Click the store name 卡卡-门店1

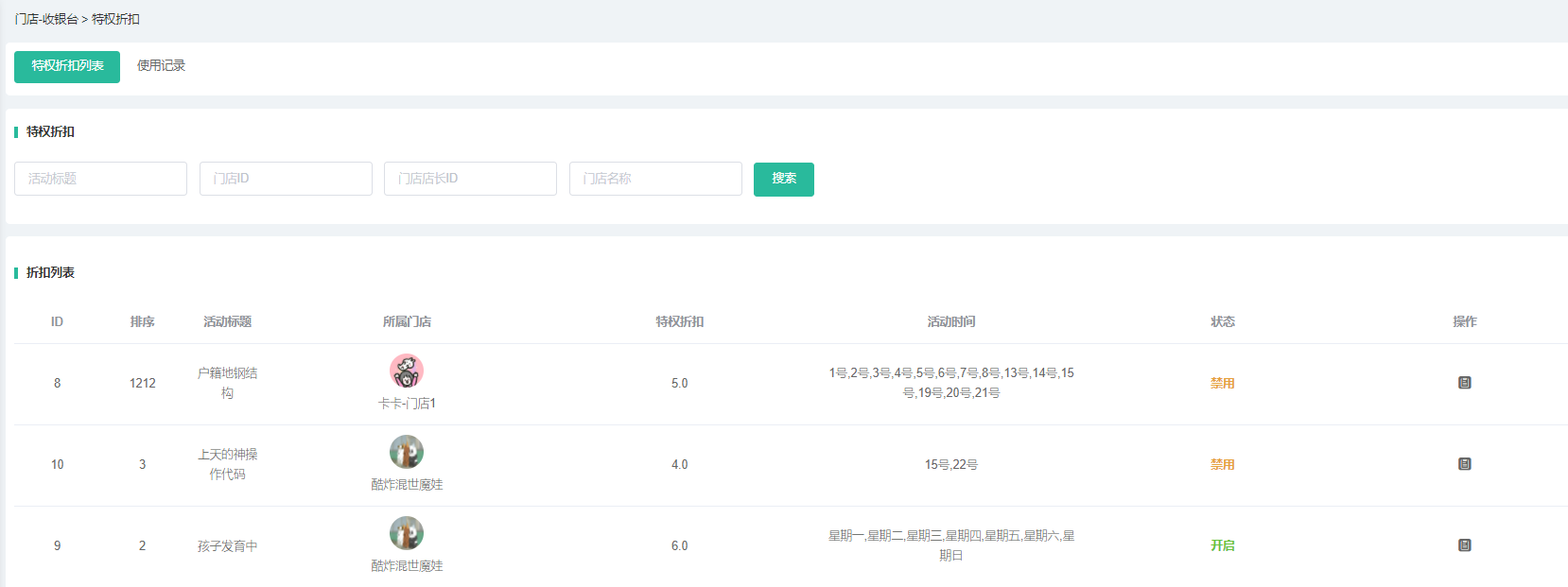[x=407, y=404]
